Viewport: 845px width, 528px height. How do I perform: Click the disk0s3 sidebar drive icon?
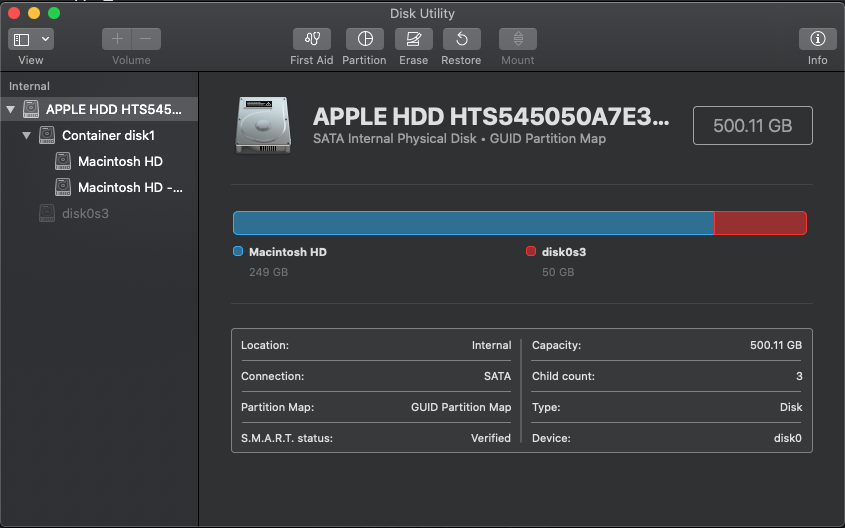(x=47, y=213)
